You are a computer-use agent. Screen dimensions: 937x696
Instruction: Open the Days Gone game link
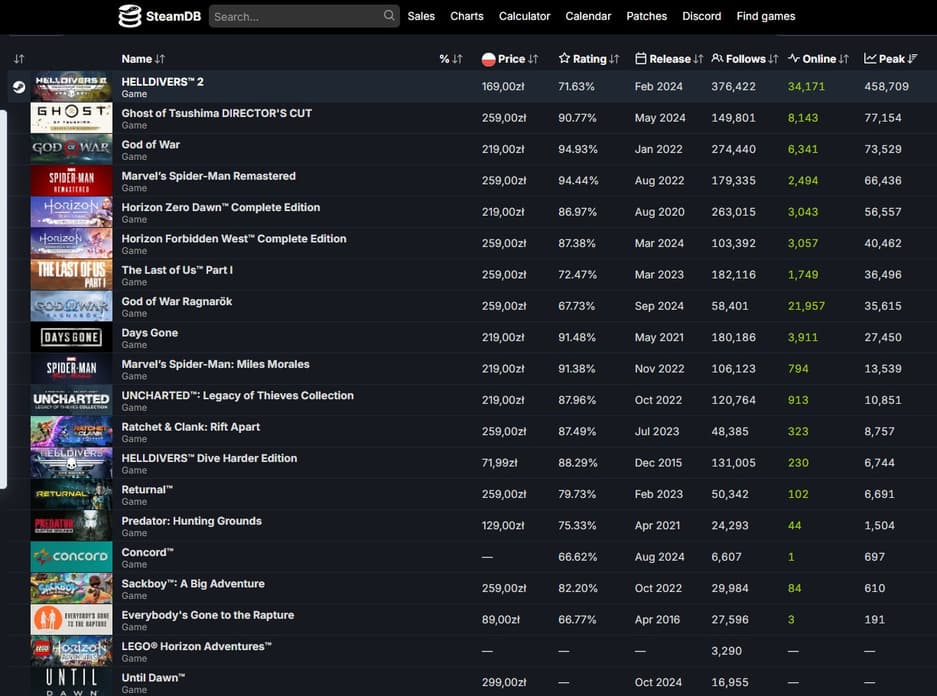click(149, 333)
